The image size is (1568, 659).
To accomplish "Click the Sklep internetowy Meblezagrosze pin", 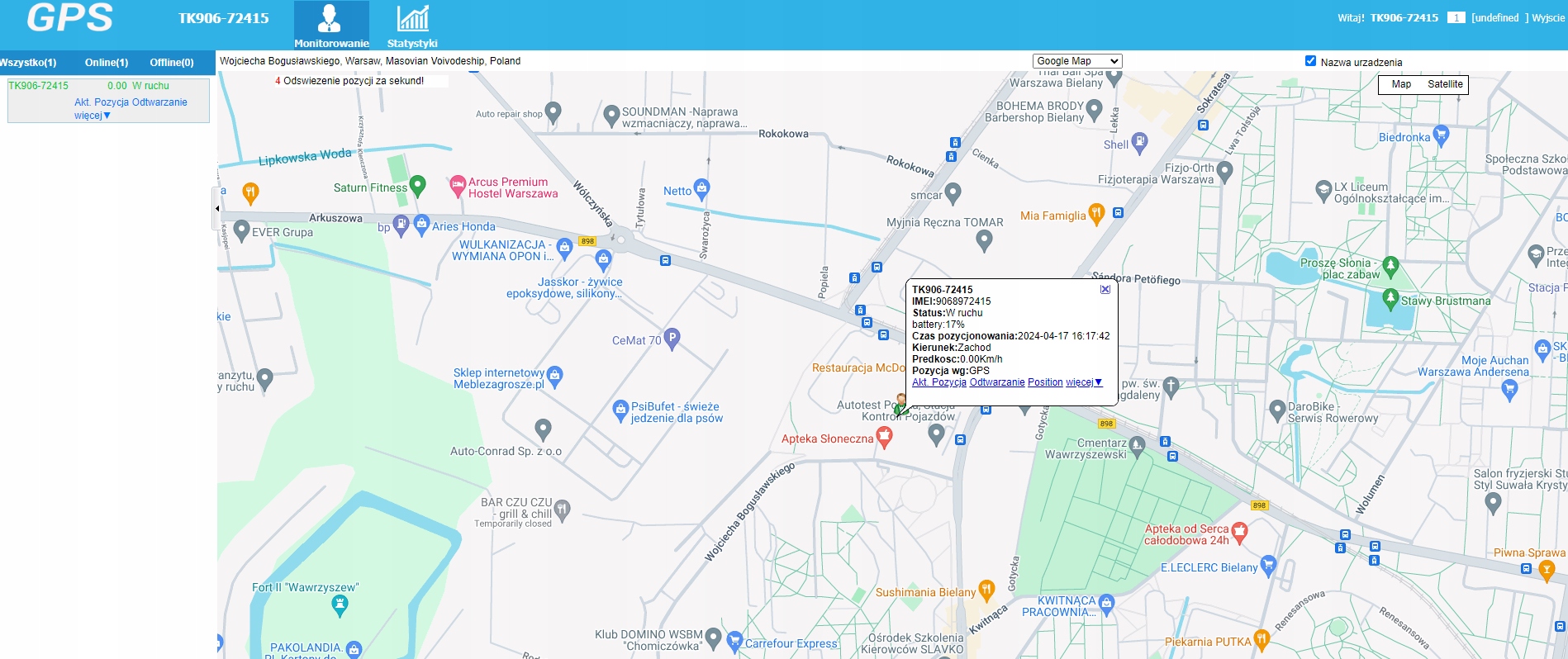I will point(555,376).
